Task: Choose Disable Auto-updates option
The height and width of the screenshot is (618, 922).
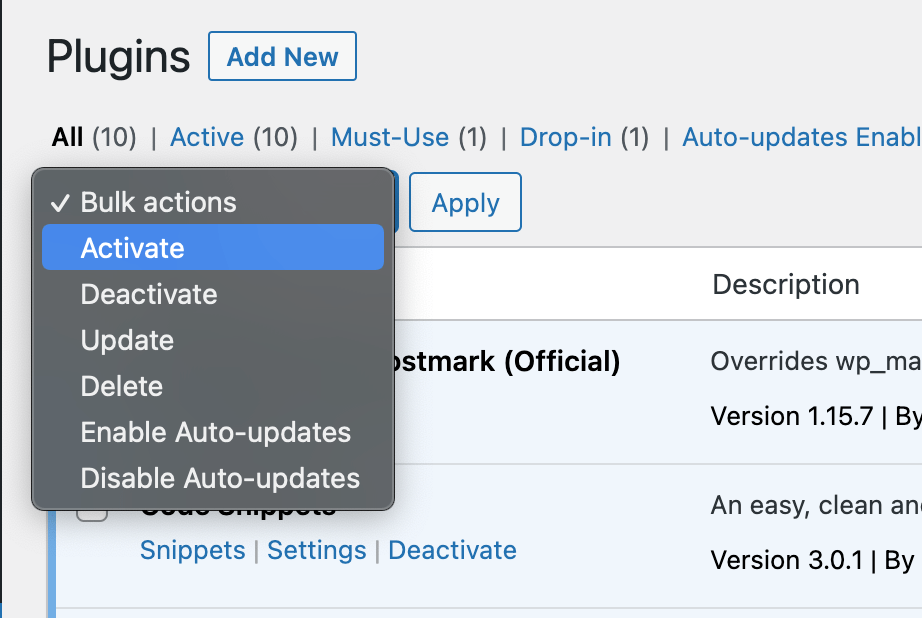Action: tap(213, 478)
